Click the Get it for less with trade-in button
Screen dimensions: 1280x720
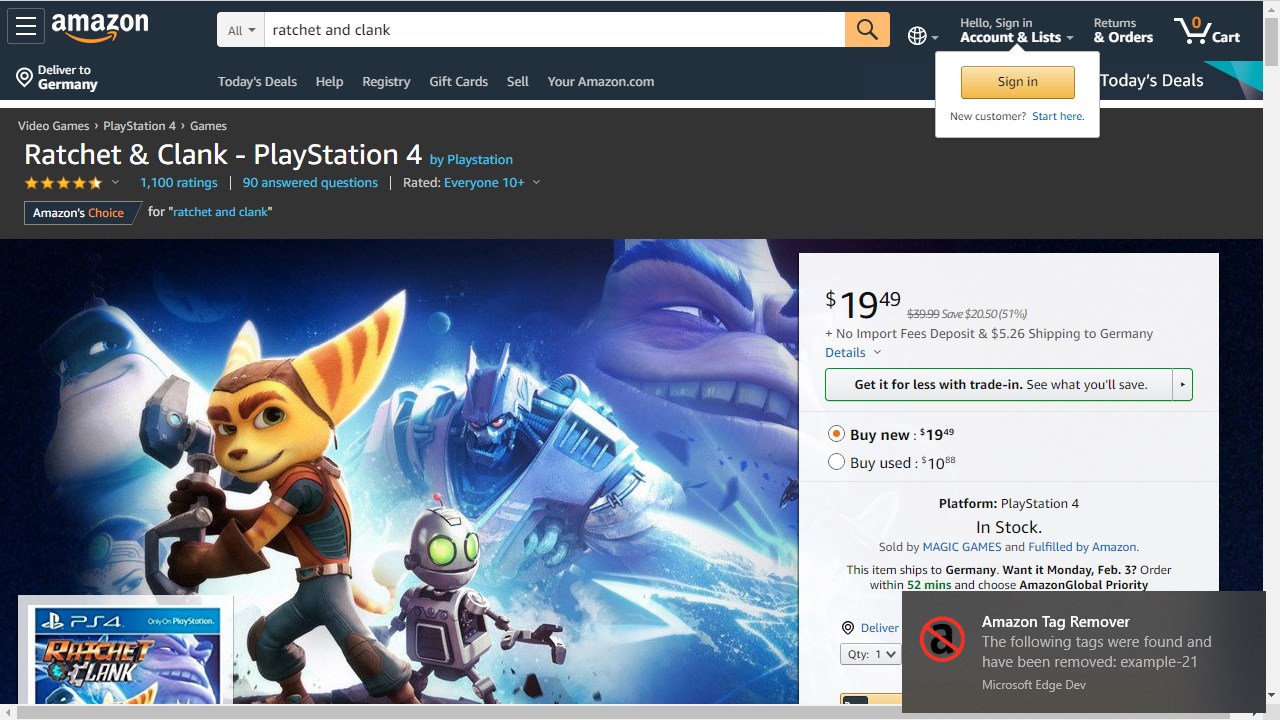pos(998,384)
